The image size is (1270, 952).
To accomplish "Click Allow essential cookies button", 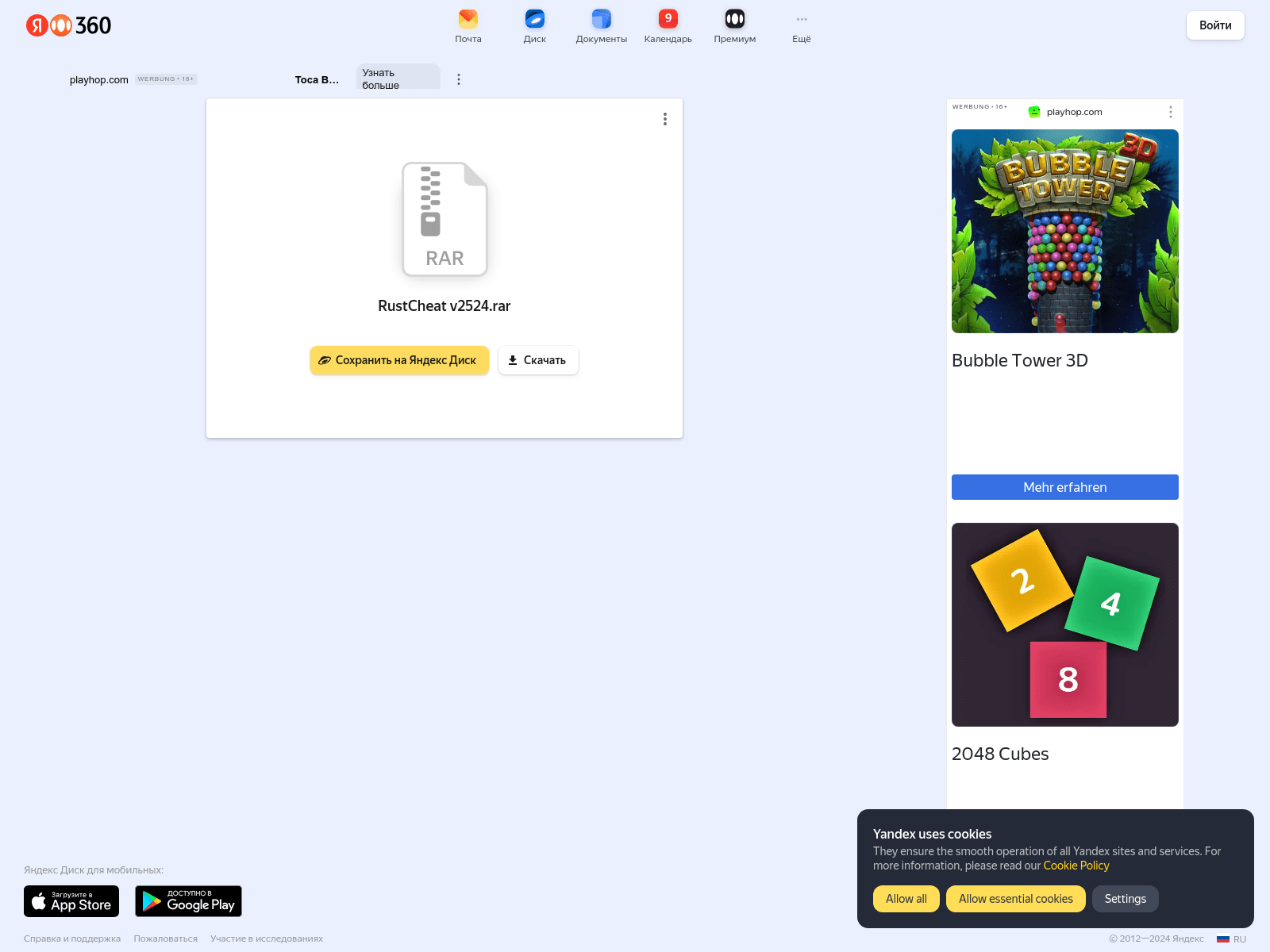I will coord(1016,899).
